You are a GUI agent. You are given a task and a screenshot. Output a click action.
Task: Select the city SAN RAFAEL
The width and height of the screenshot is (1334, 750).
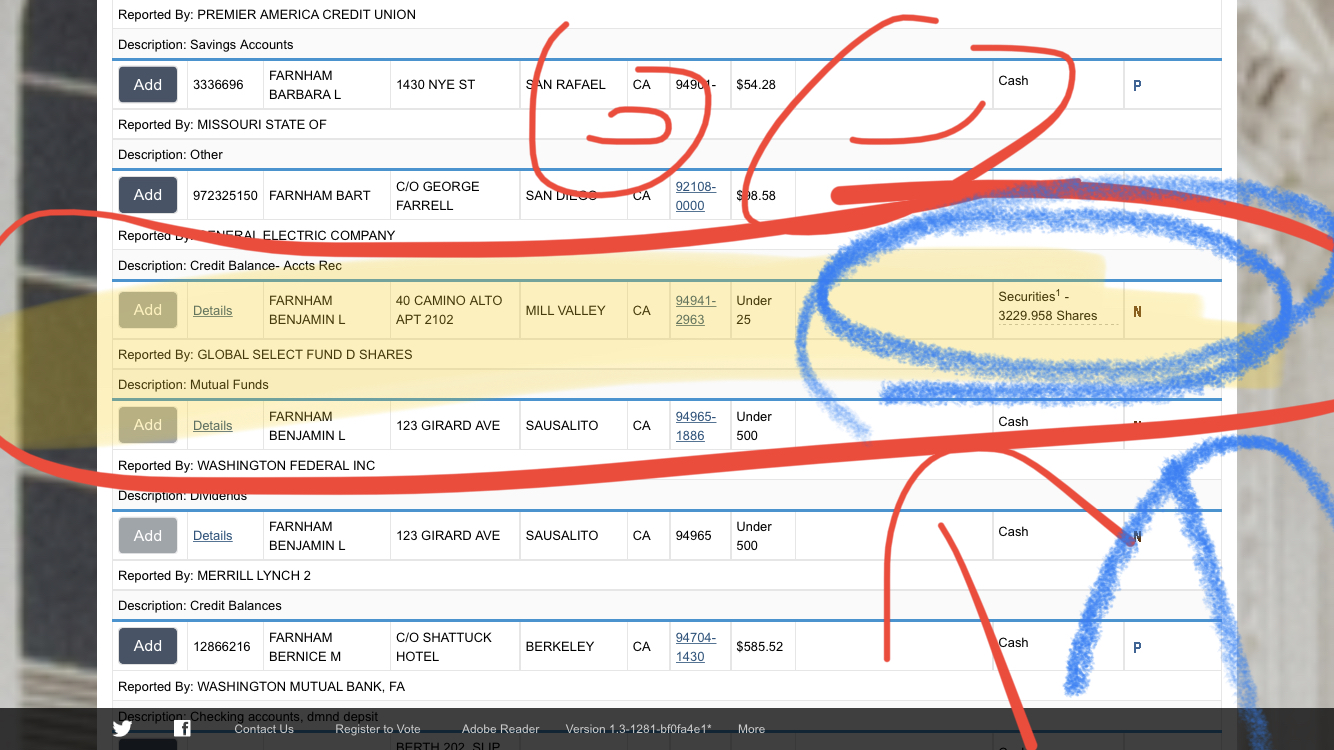pyautogui.click(x=566, y=85)
